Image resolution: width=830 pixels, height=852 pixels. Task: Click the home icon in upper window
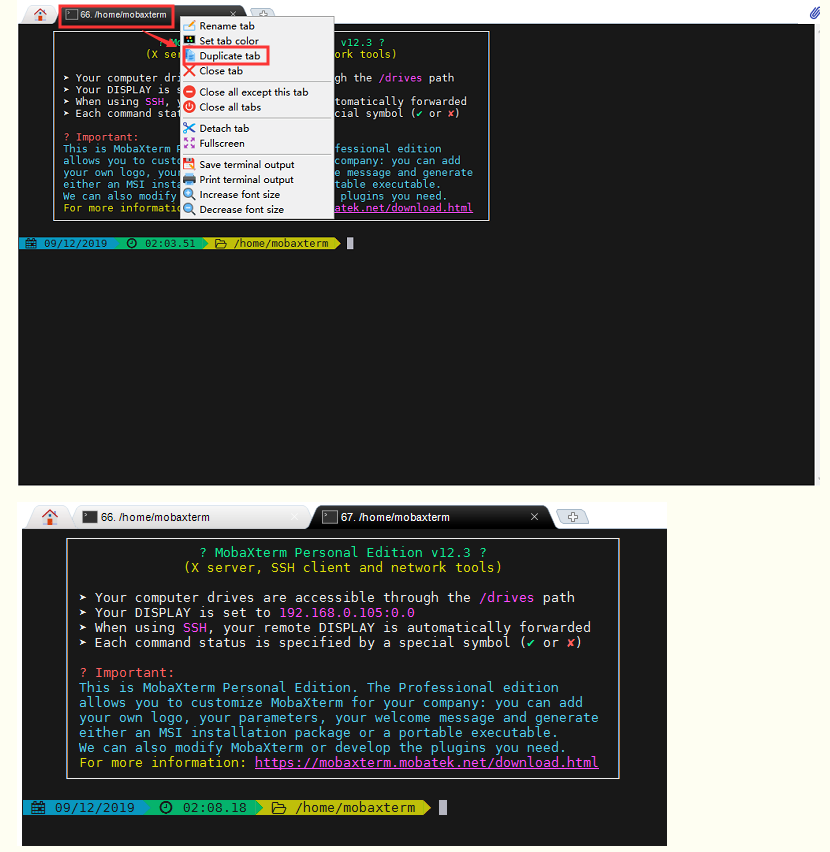pyautogui.click(x=40, y=14)
